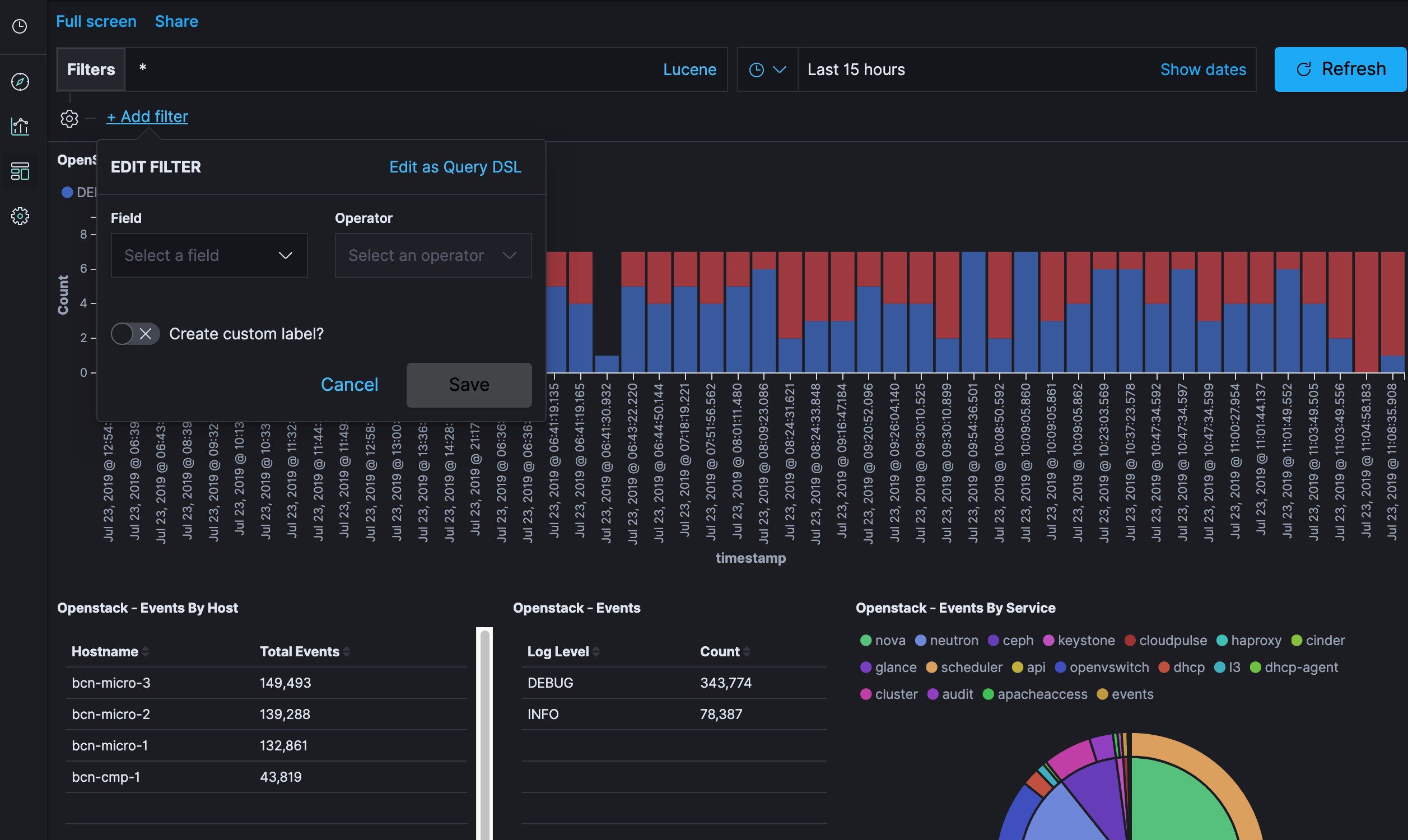Switch query language via Lucene
Viewport: 1408px width, 840px height.
click(689, 69)
